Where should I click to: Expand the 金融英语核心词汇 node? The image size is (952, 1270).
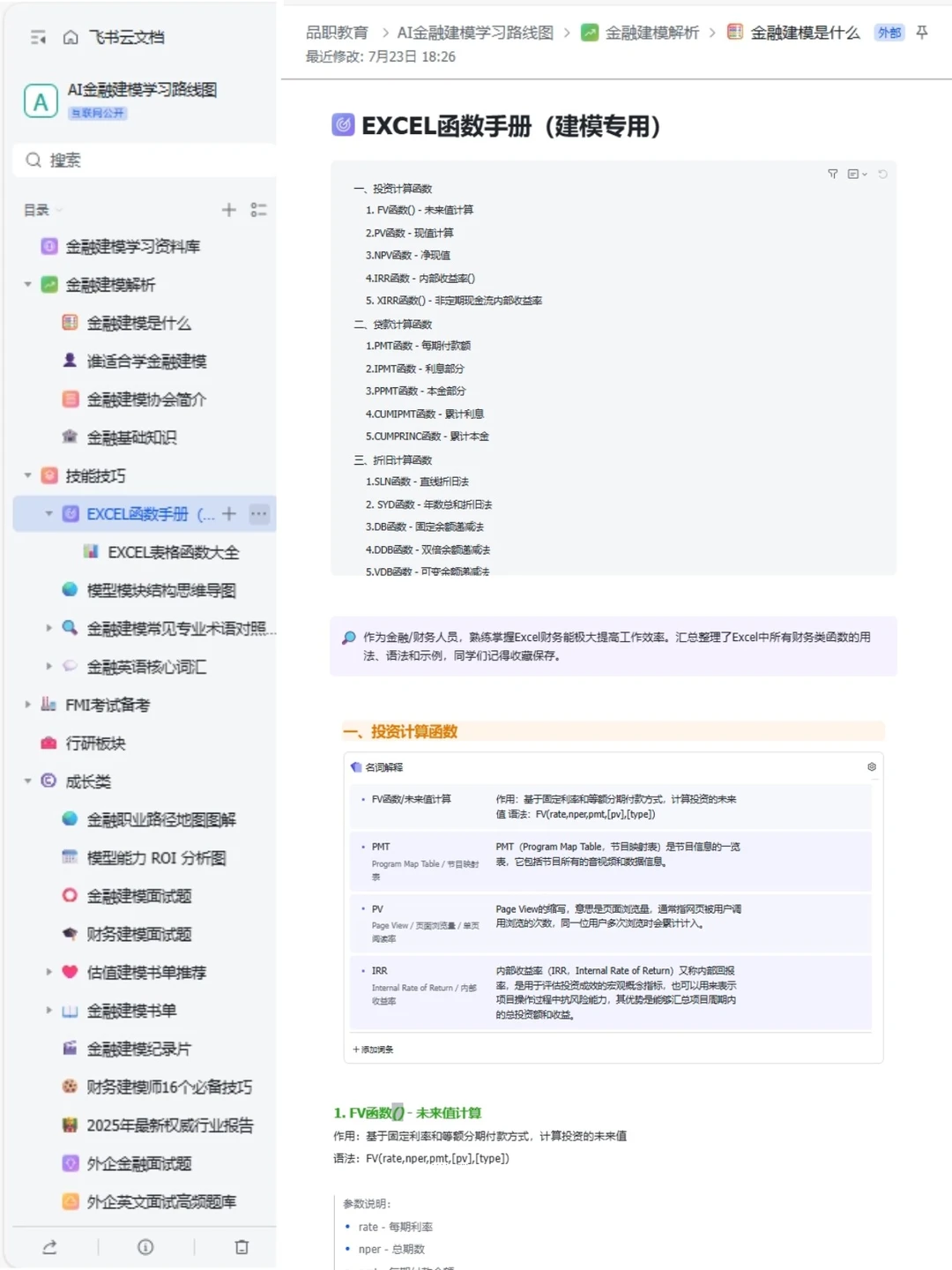point(49,667)
